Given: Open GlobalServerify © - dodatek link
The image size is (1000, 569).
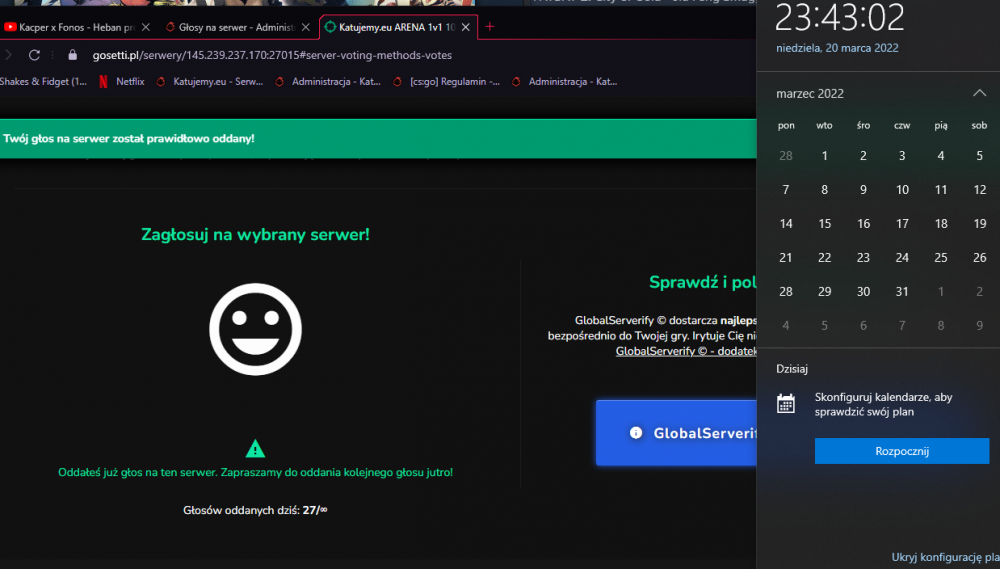Looking at the screenshot, I should pyautogui.click(x=686, y=351).
